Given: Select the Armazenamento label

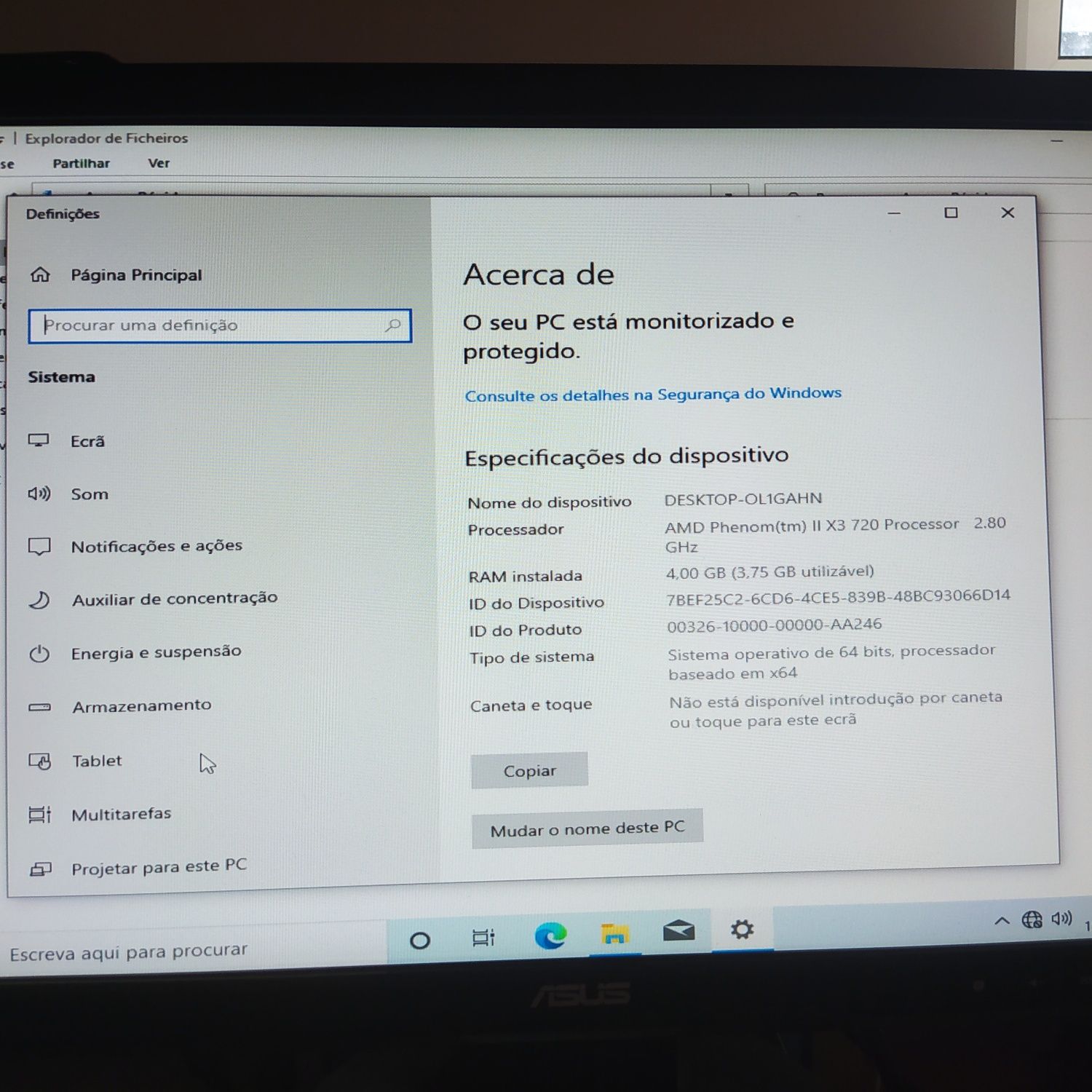Looking at the screenshot, I should [x=142, y=705].
